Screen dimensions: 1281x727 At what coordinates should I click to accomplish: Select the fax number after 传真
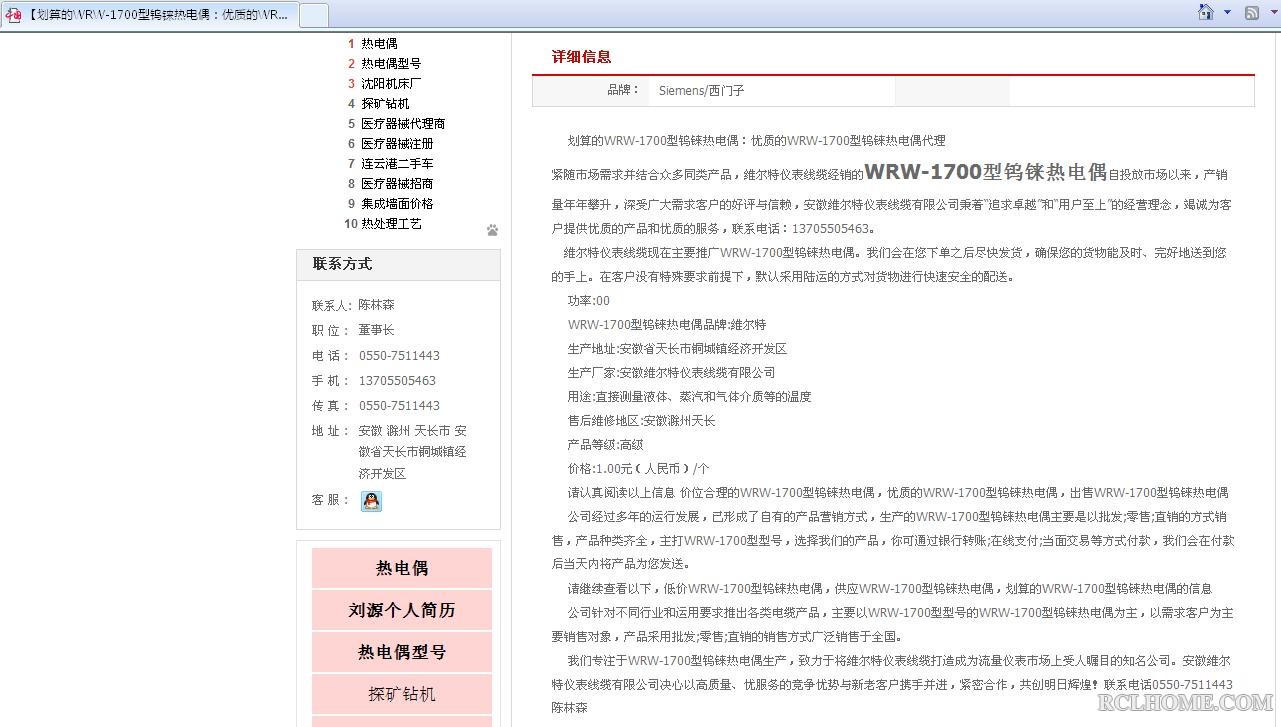399,406
